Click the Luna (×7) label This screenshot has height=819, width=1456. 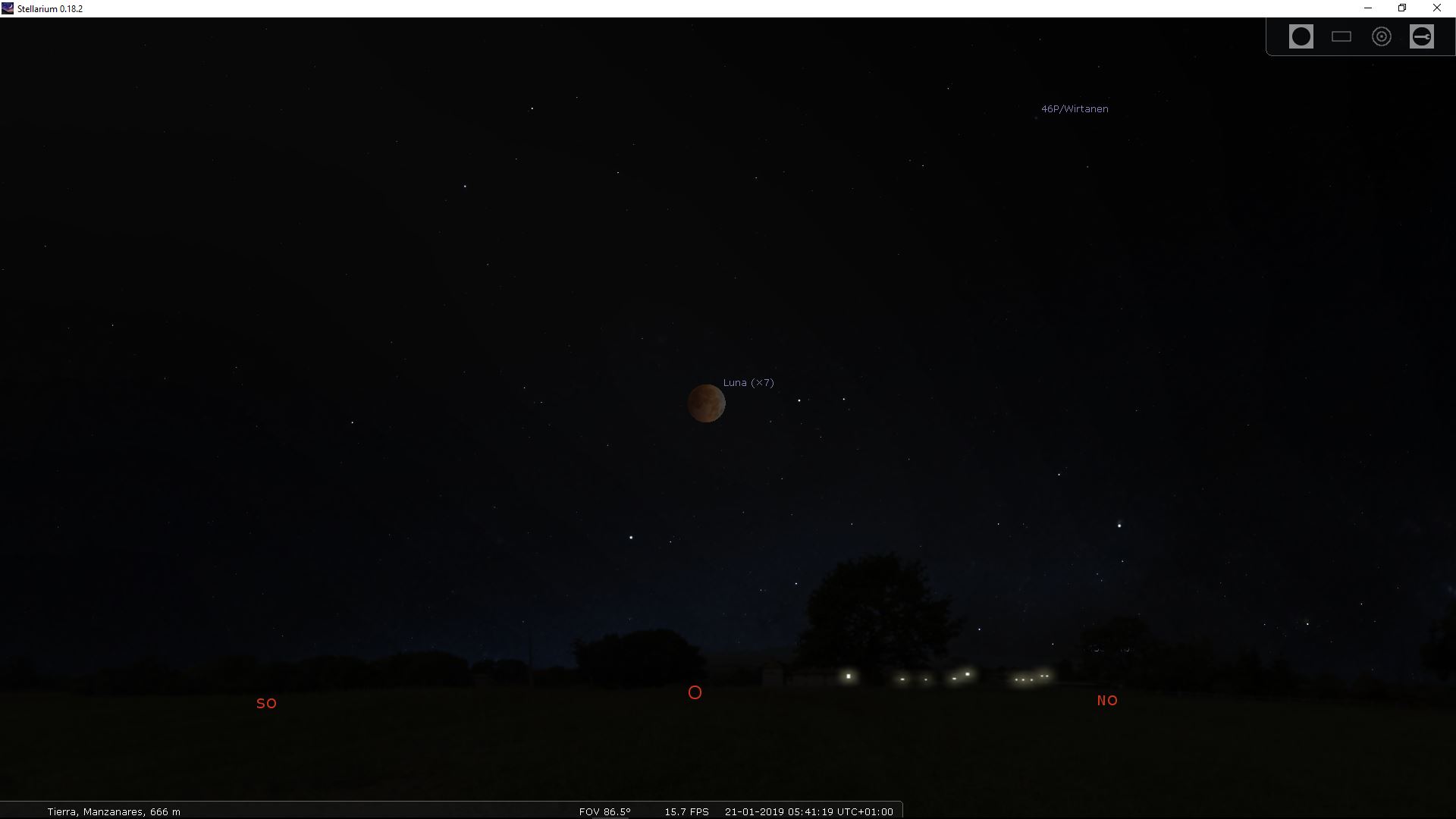pyautogui.click(x=748, y=383)
